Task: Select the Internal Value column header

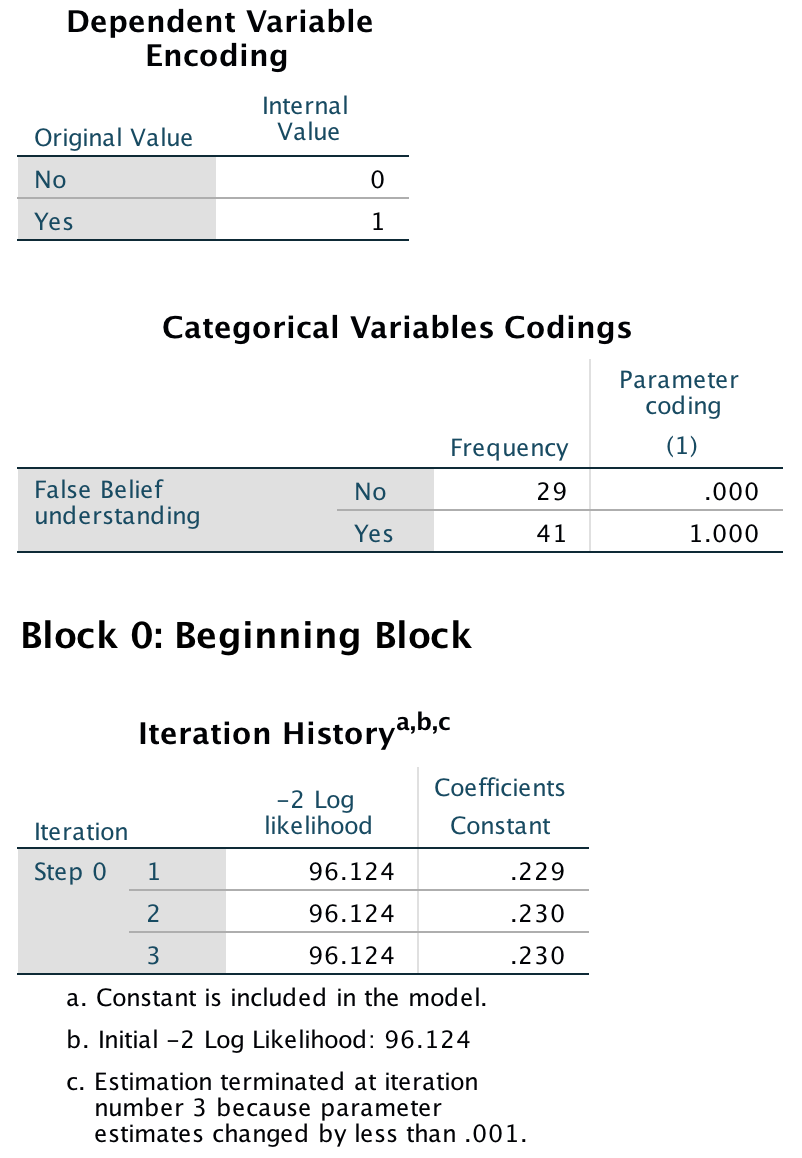Action: (x=306, y=119)
